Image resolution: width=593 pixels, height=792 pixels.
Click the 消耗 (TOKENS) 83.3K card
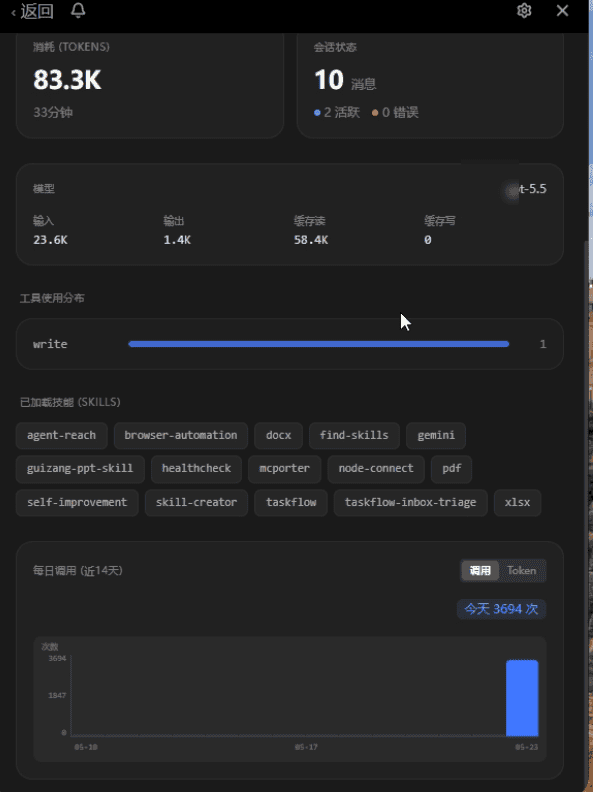(150, 85)
